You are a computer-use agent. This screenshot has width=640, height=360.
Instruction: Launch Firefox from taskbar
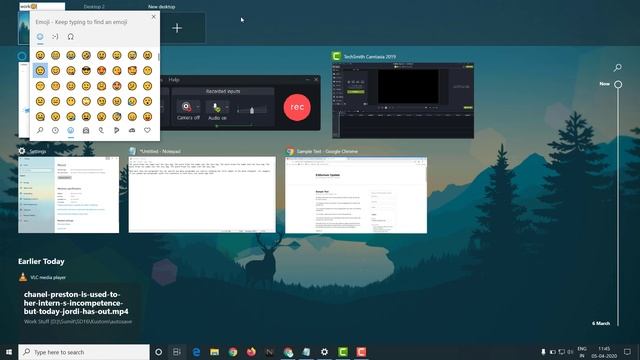251,352
